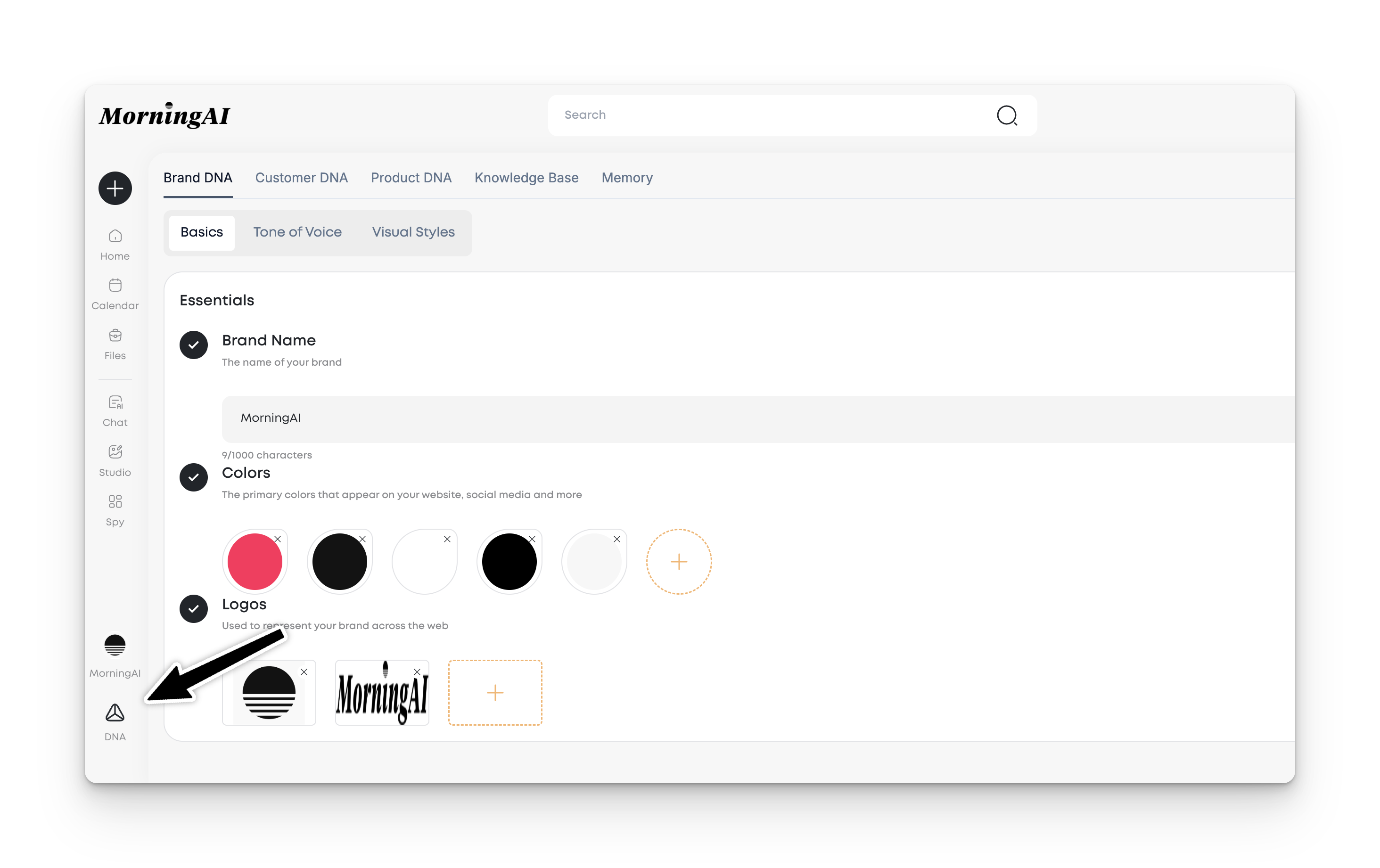This screenshot has width=1380, height=868.
Task: Click the Colors check mark
Action: point(194,477)
